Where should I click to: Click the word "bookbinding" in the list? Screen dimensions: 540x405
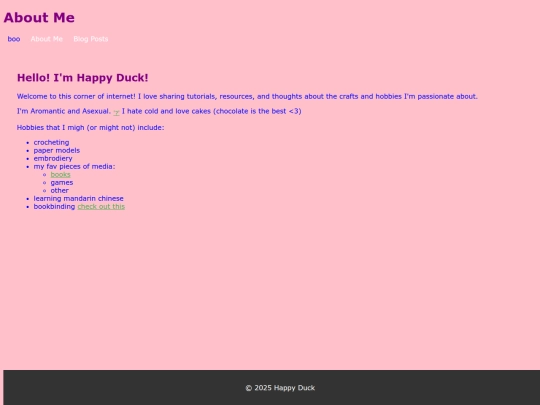click(x=54, y=207)
